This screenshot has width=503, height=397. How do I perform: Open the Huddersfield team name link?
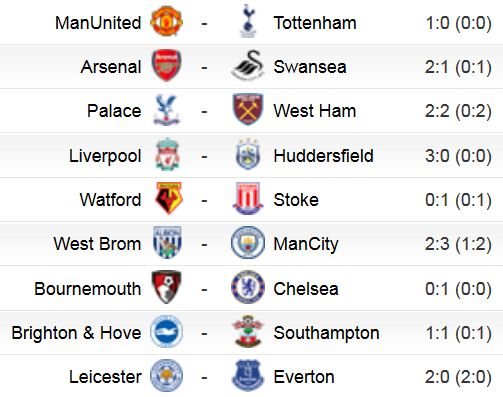323,156
